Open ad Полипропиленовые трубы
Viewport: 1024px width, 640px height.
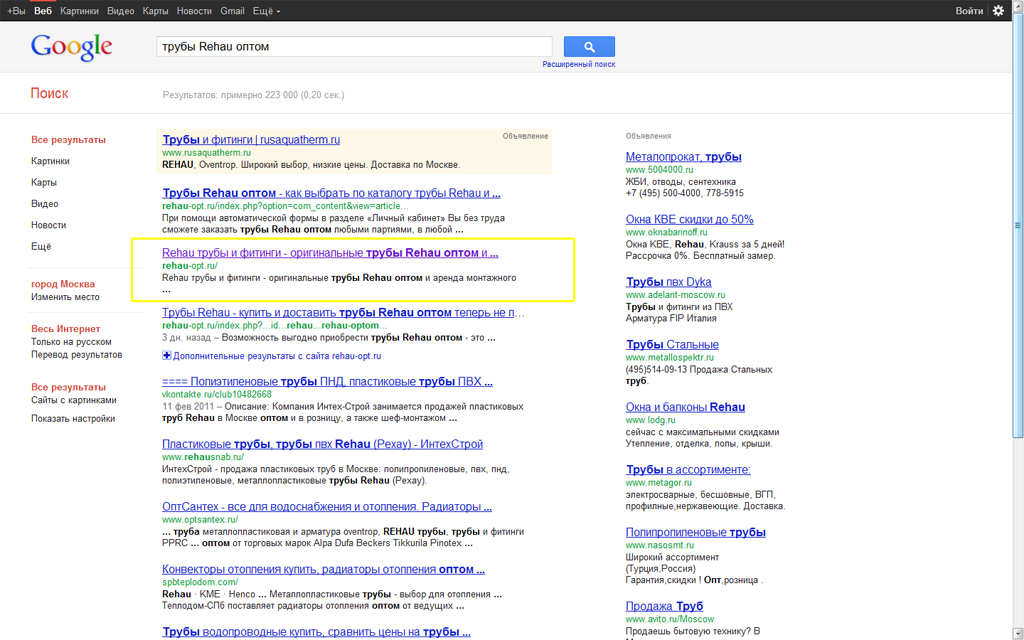point(696,532)
